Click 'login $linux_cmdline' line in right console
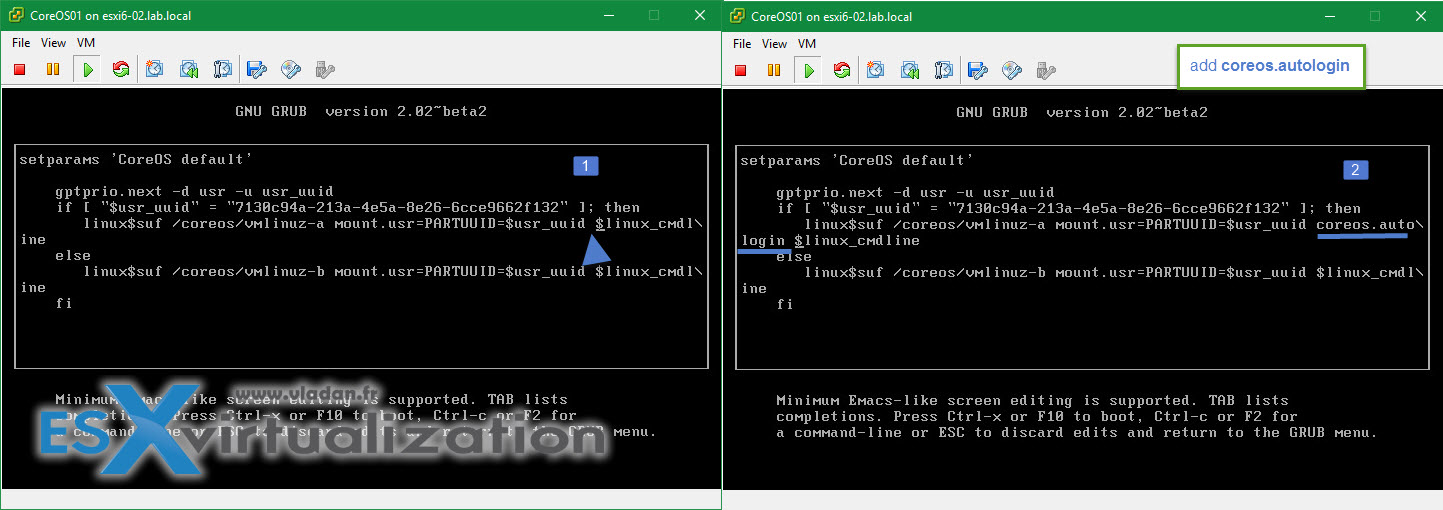This screenshot has height=510, width=1443. pos(830,240)
